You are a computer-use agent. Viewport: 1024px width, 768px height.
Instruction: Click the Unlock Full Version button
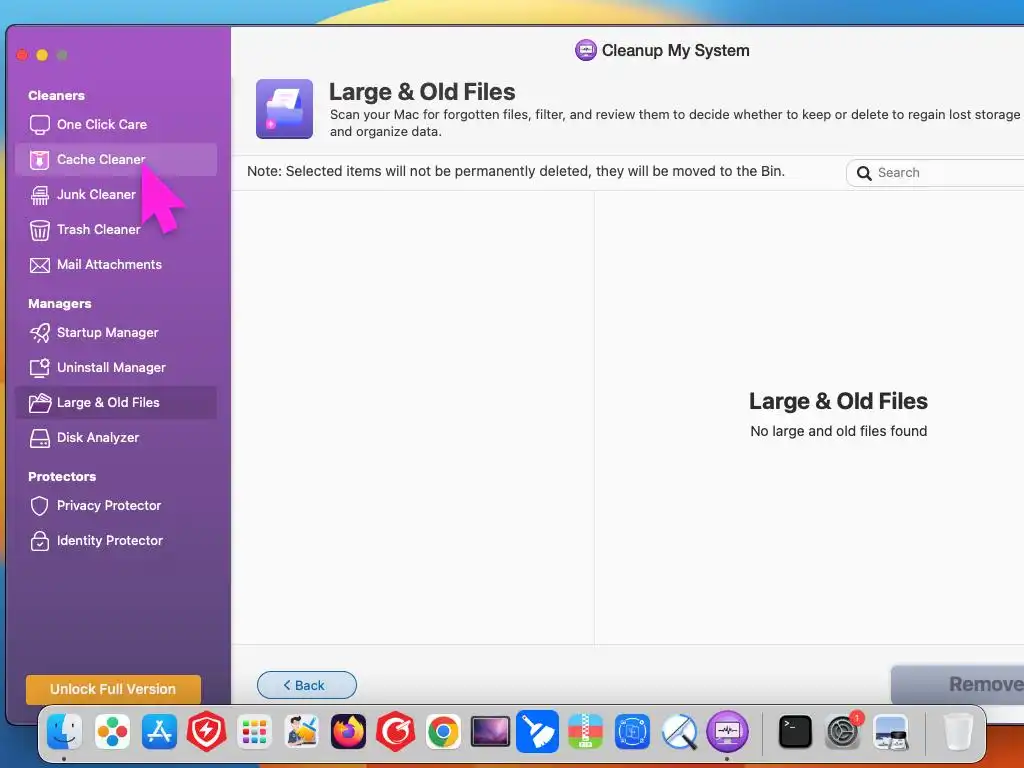[113, 689]
